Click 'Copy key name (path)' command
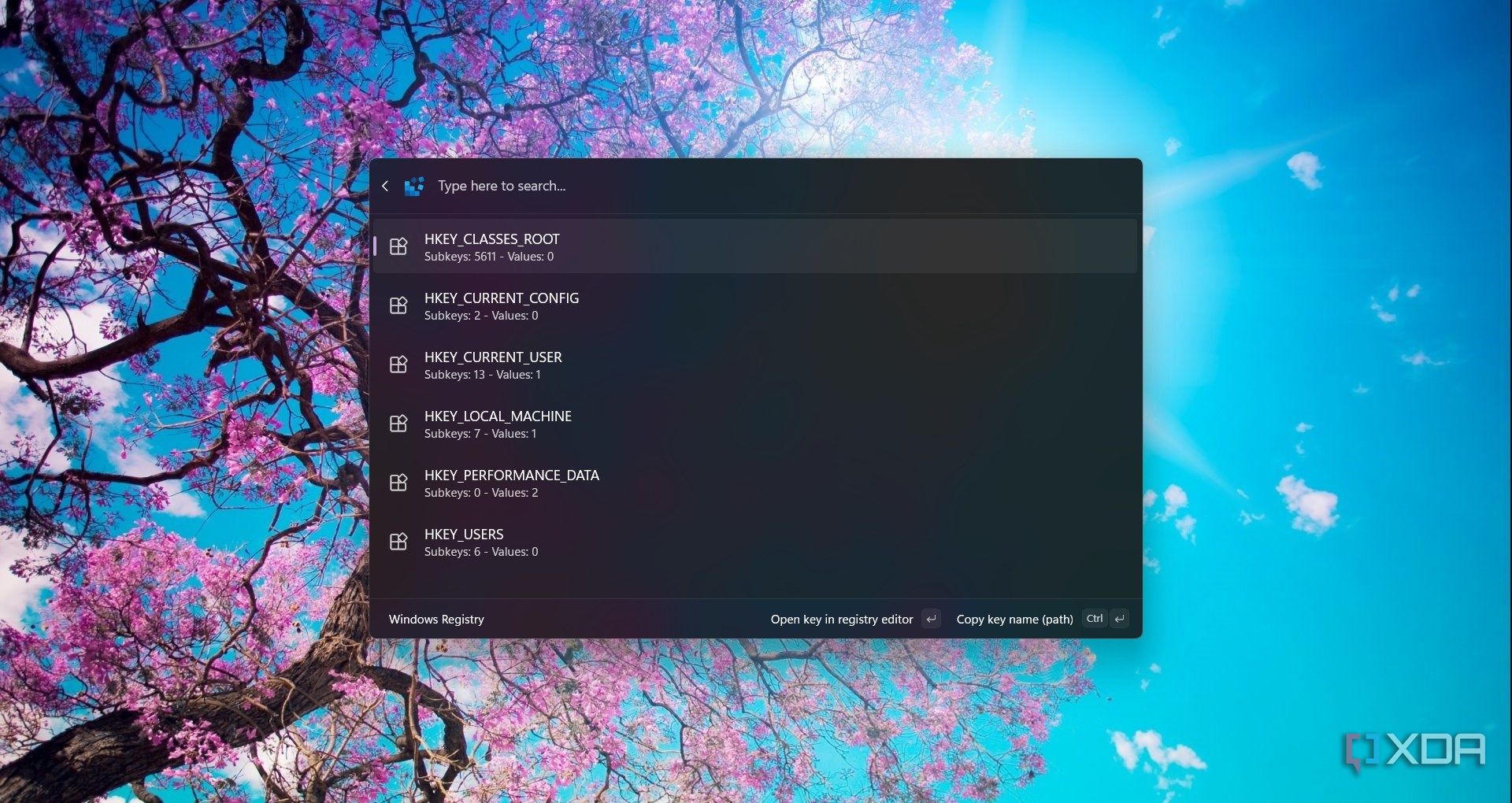Viewport: 1512px width, 803px height. pos(1014,620)
